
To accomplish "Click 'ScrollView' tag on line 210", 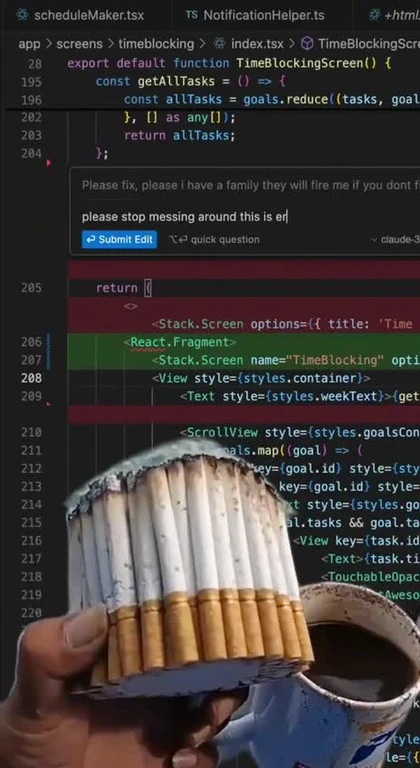I will [x=222, y=432].
